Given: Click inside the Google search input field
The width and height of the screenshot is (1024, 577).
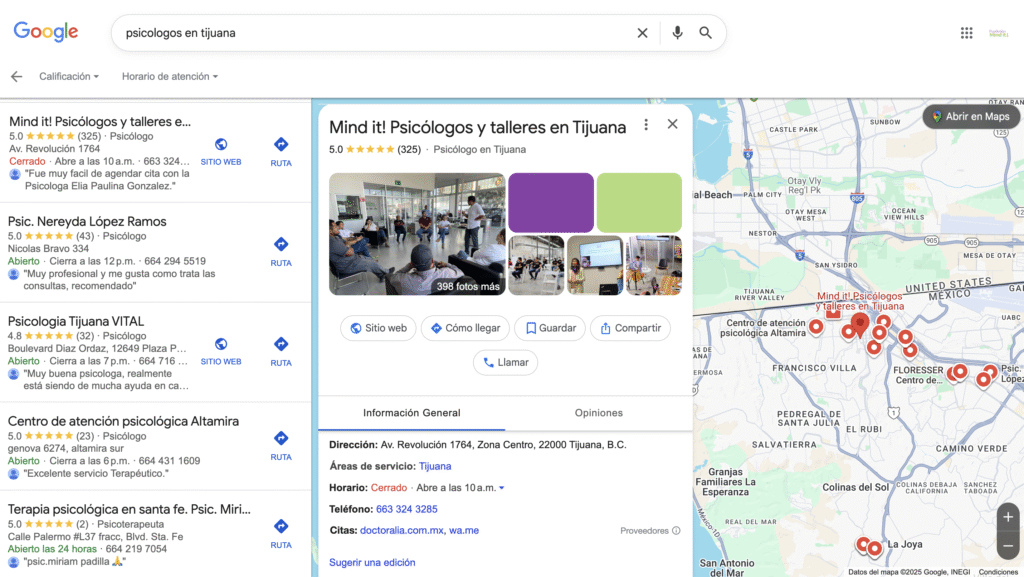Looking at the screenshot, I should coord(370,33).
